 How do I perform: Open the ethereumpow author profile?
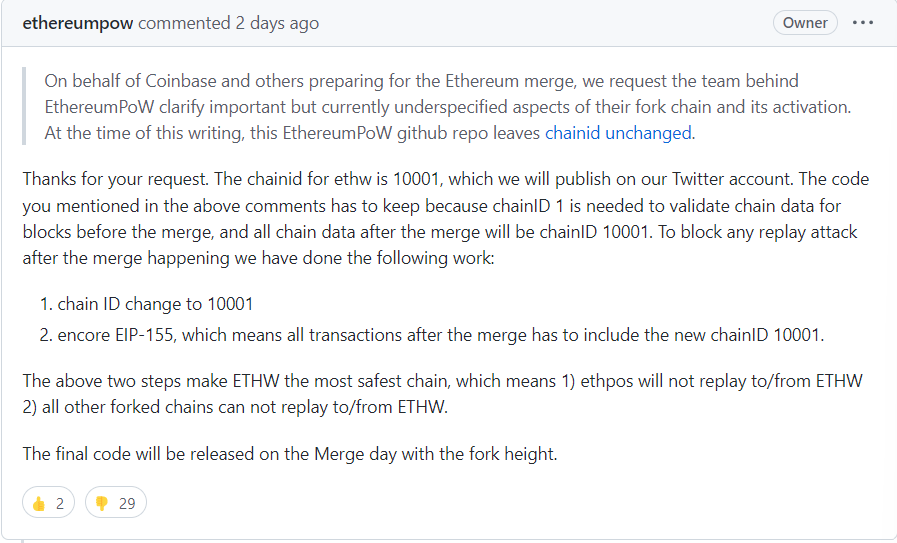tap(78, 23)
